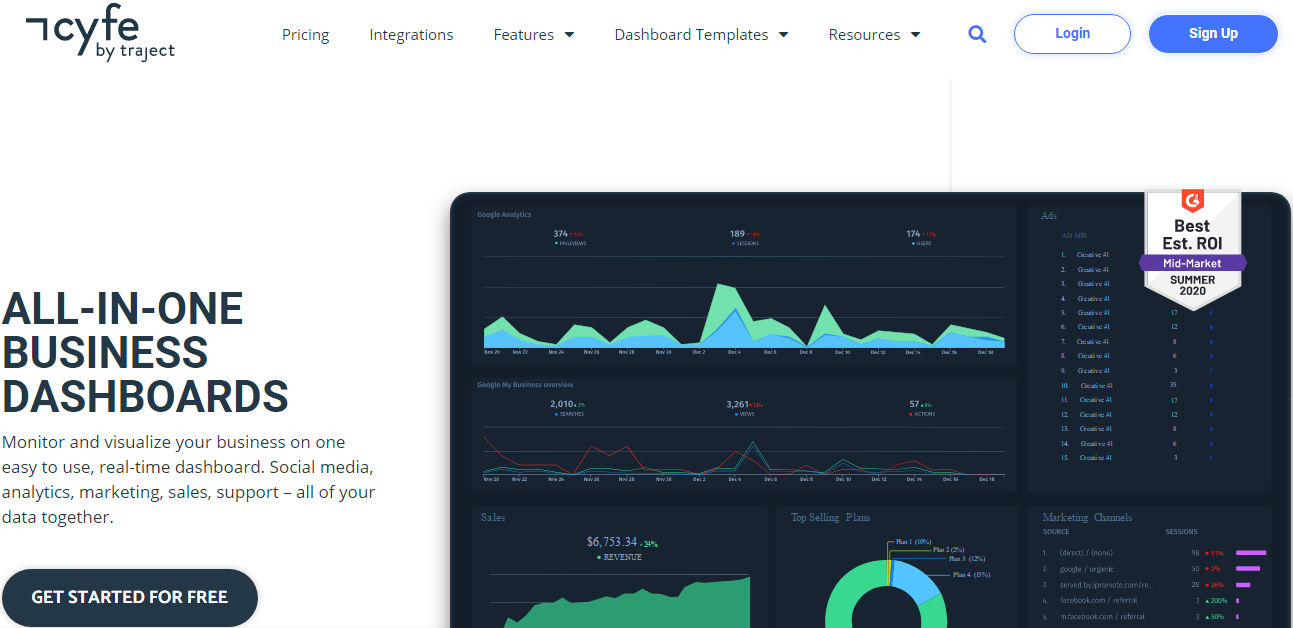
Task: Click the Sales widget title
Action: [x=493, y=518]
